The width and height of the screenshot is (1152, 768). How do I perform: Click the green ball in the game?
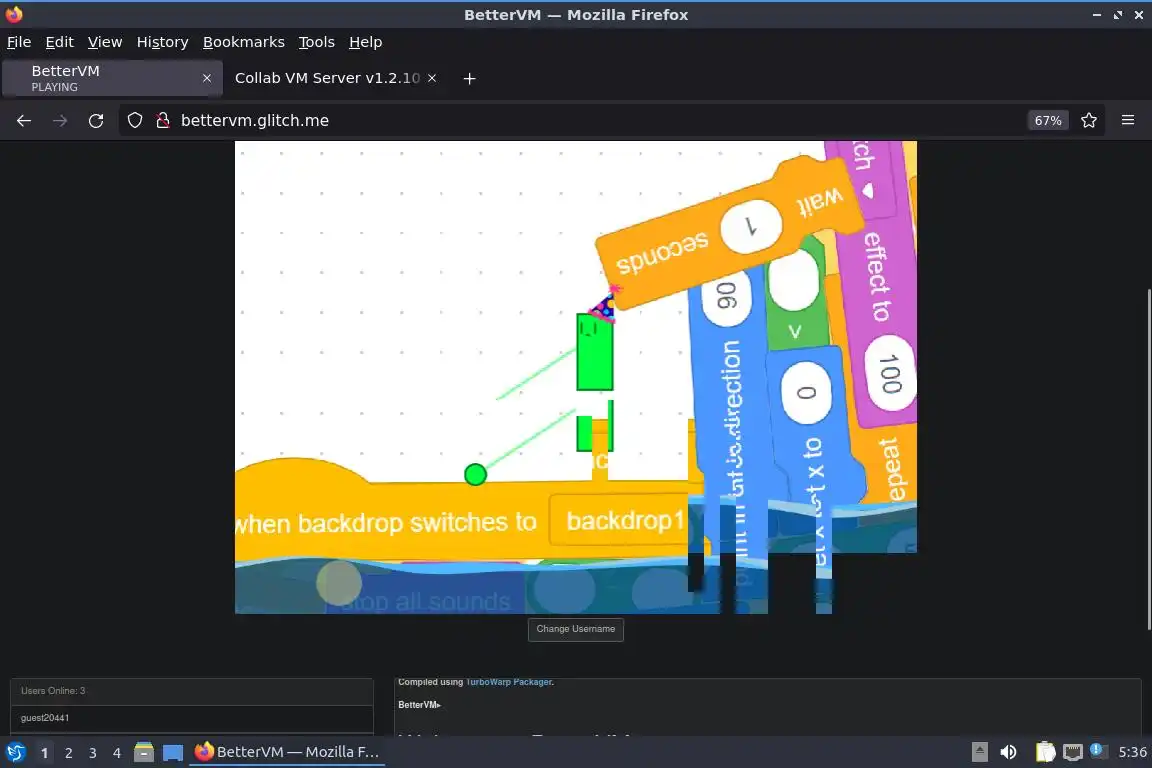point(475,475)
